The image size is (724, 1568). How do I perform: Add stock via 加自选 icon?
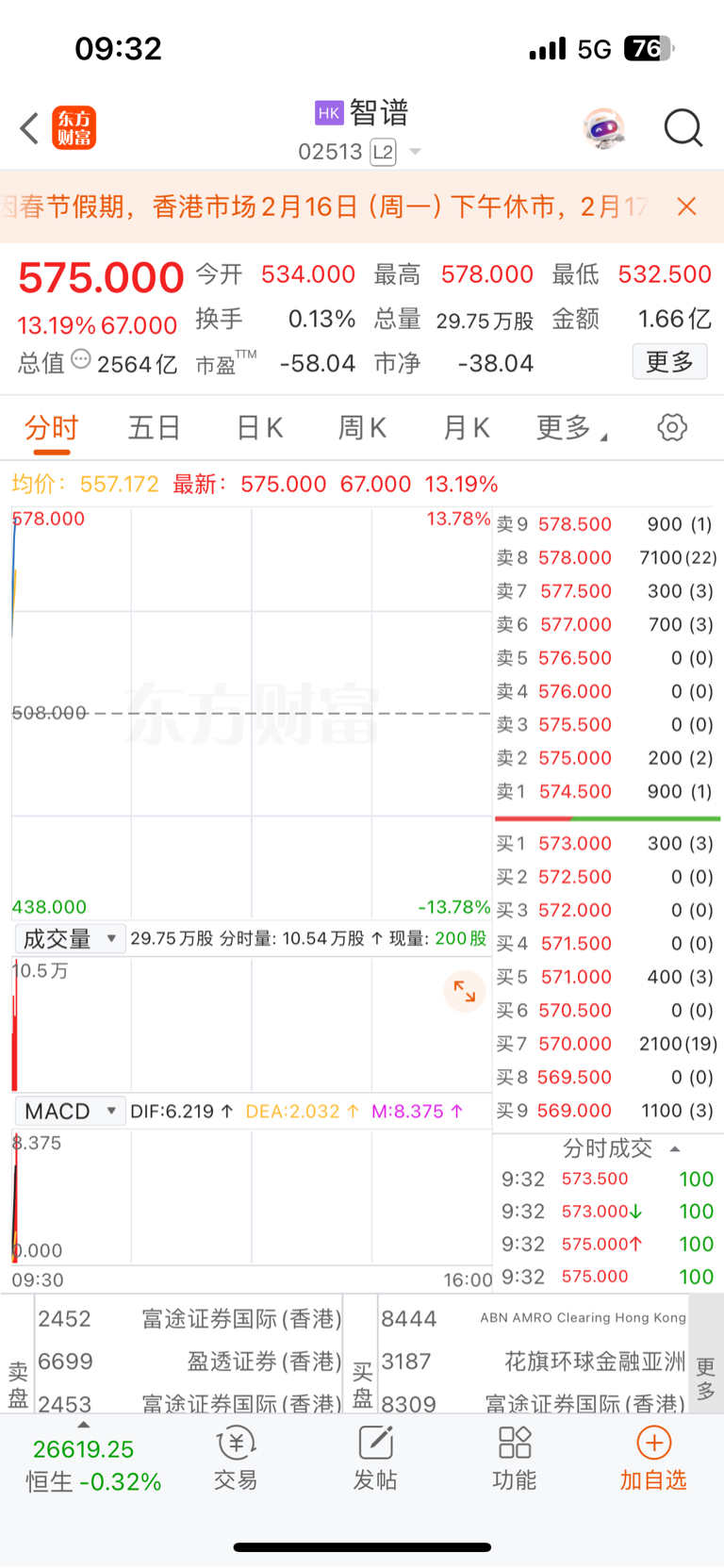coord(653,1458)
